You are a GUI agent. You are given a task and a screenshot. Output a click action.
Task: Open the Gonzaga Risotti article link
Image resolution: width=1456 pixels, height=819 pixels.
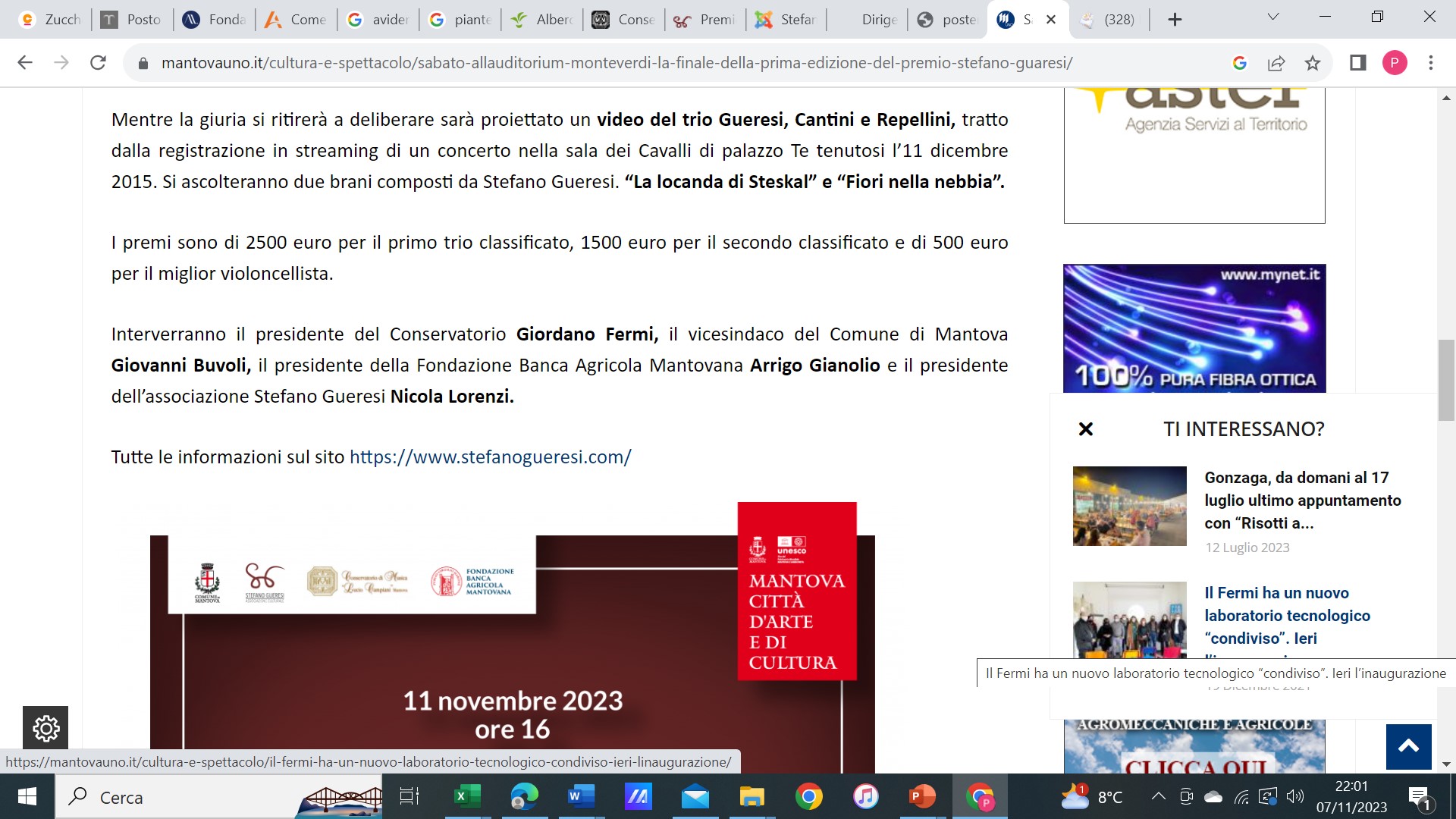(1302, 500)
